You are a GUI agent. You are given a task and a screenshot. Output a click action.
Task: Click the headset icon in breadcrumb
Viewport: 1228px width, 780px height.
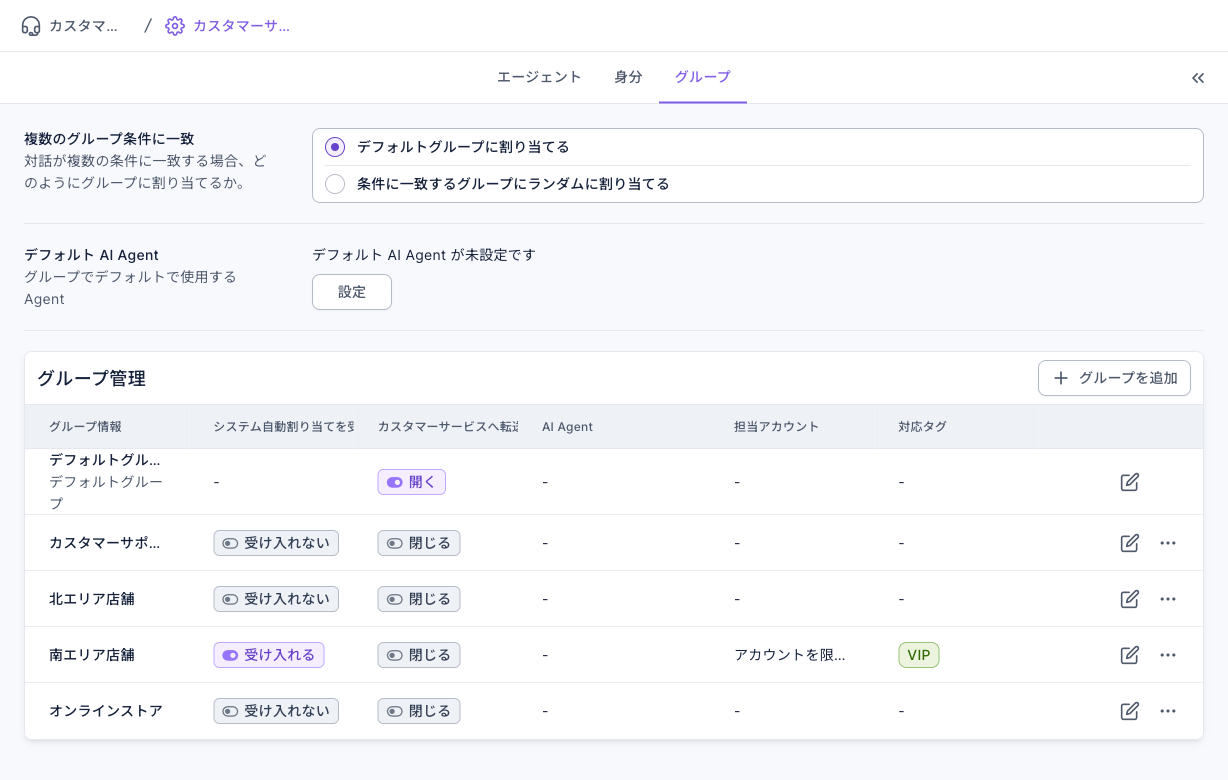pyautogui.click(x=31, y=26)
